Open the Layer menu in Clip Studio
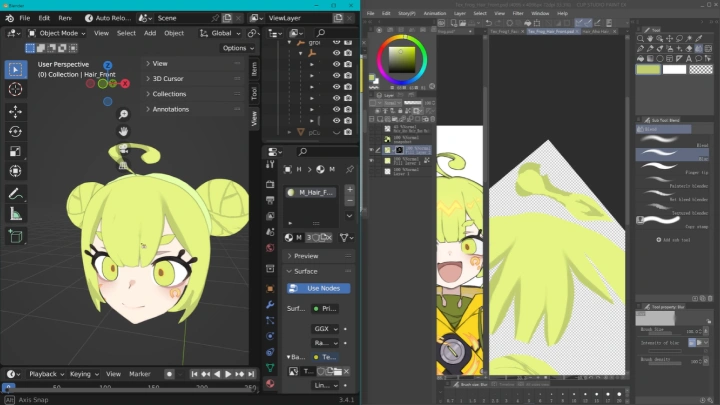Image resolution: width=720 pixels, height=405 pixels. pos(460,13)
